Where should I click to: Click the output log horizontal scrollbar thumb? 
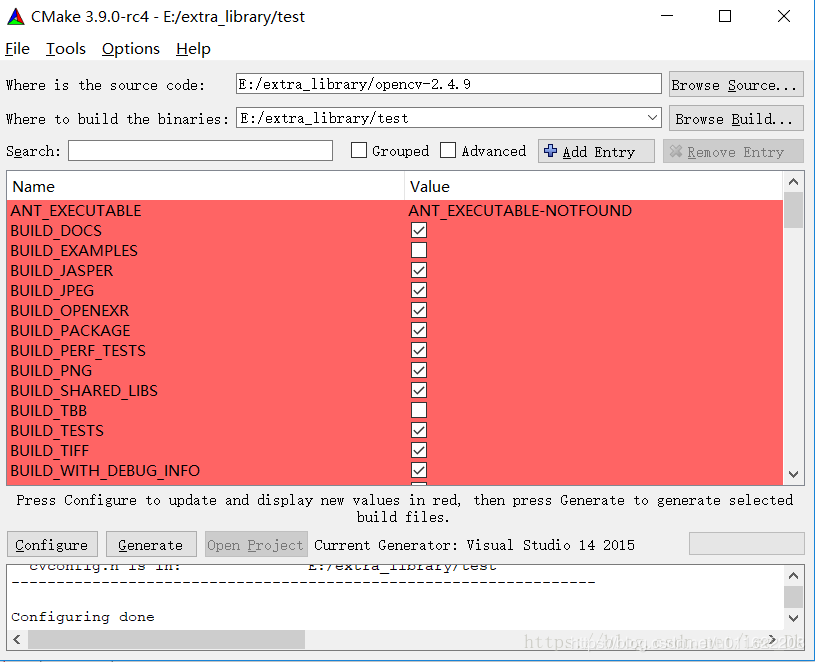click(166, 639)
